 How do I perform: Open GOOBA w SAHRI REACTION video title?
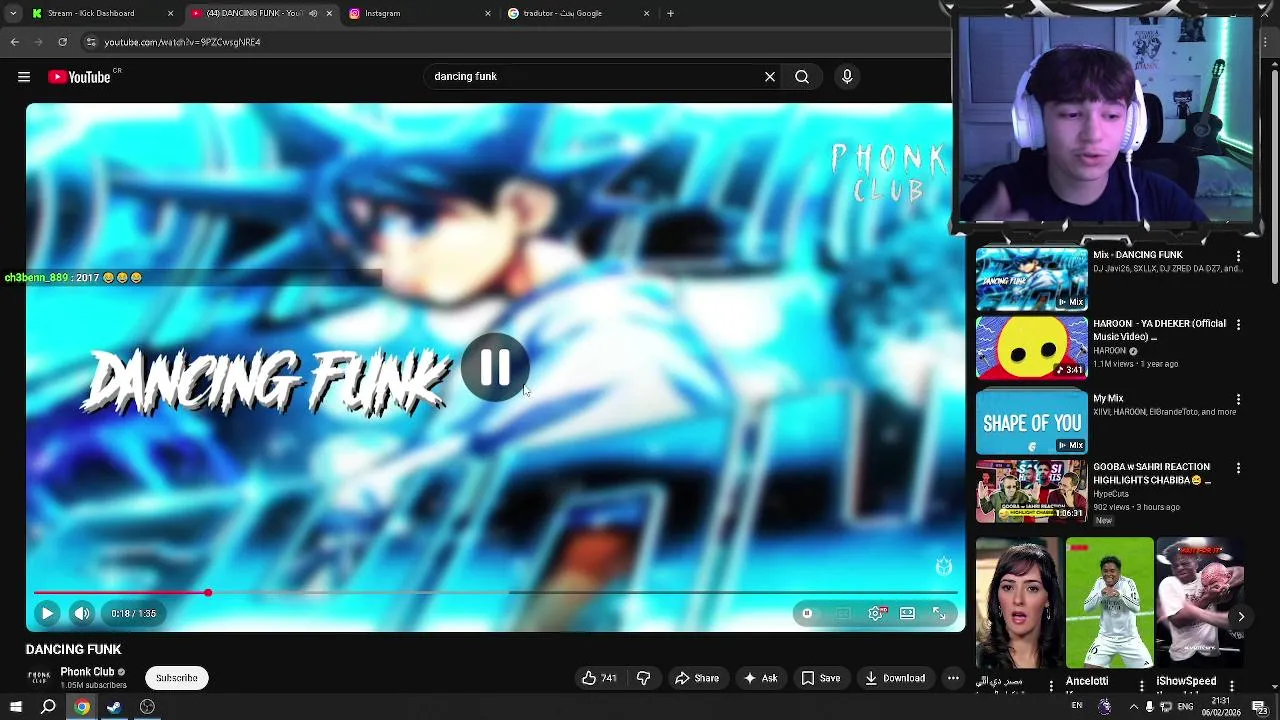click(1152, 473)
